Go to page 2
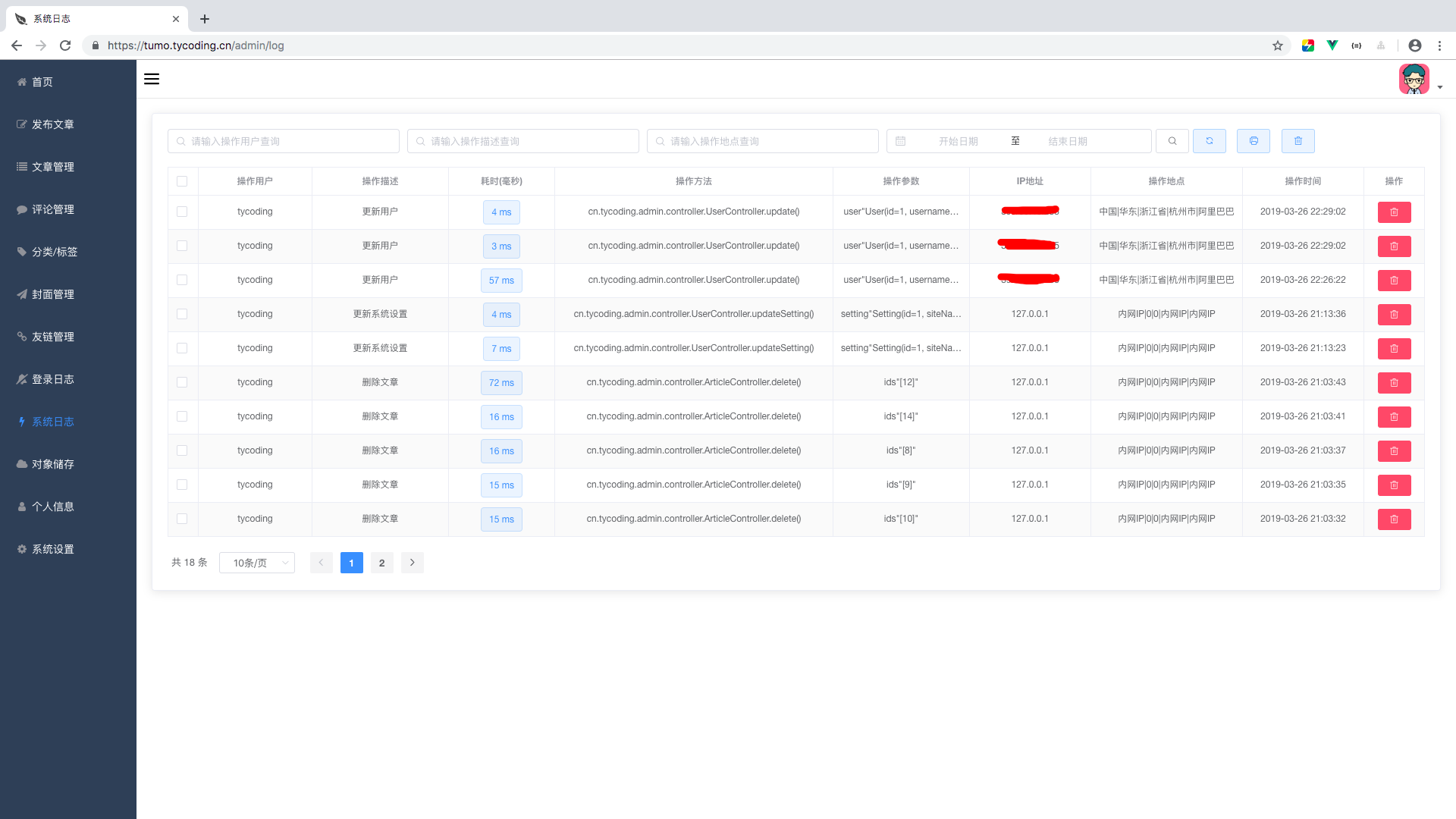The image size is (1456, 819). coord(381,563)
